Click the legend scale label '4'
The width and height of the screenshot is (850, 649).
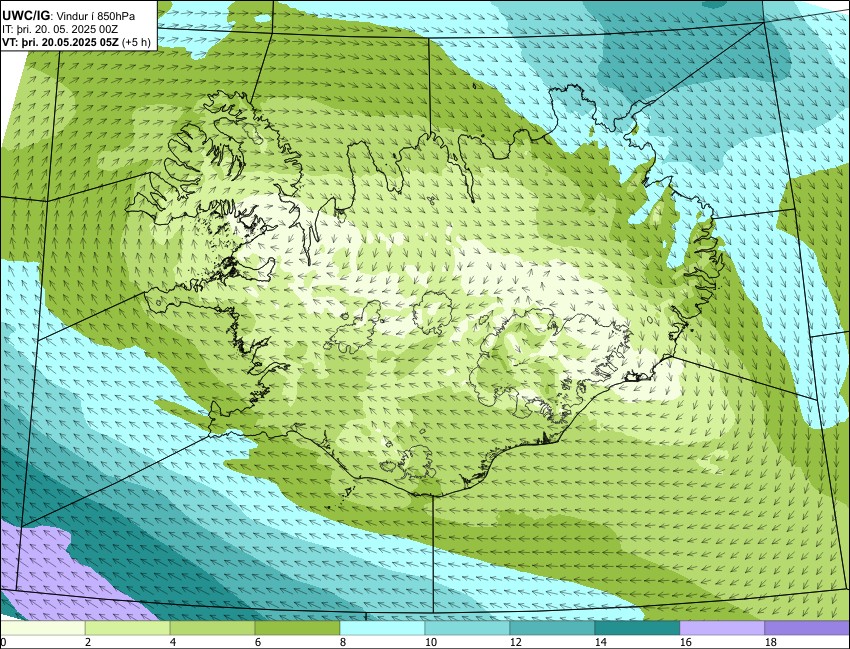[x=172, y=642]
